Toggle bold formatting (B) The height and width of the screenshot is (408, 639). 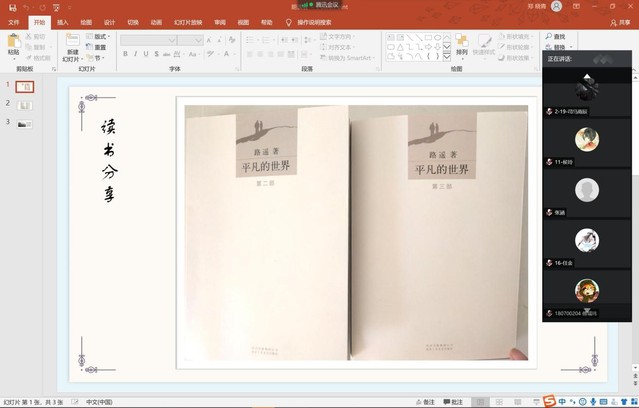pyautogui.click(x=125, y=54)
